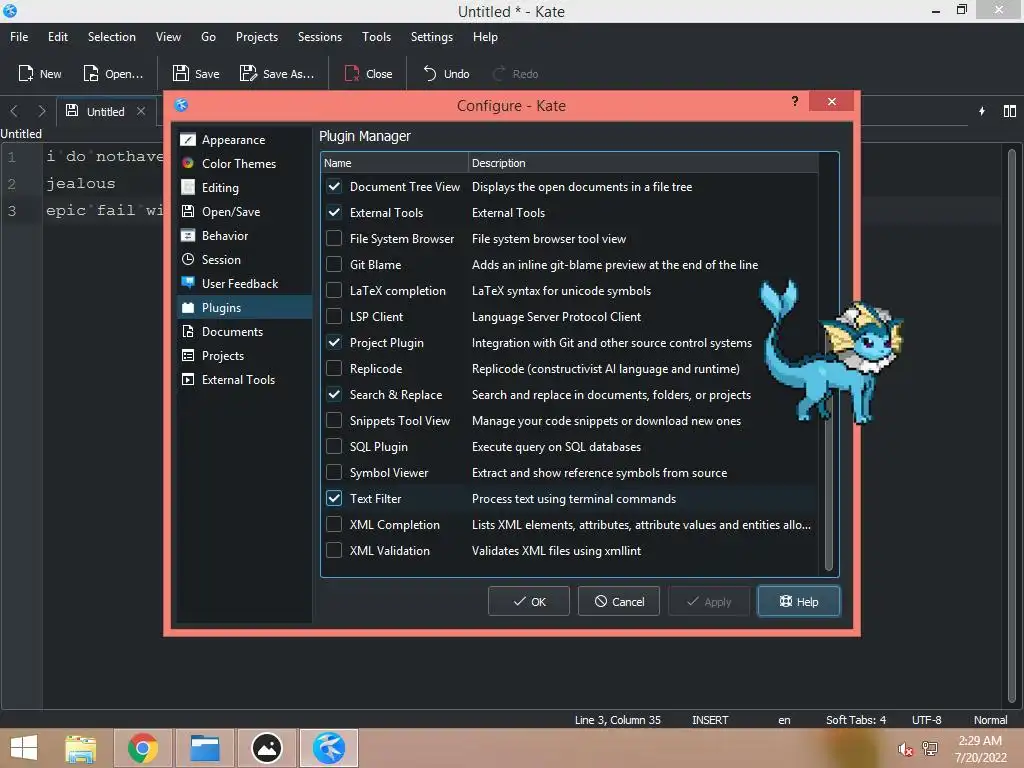Click the Redo toolbar icon

pyautogui.click(x=499, y=73)
